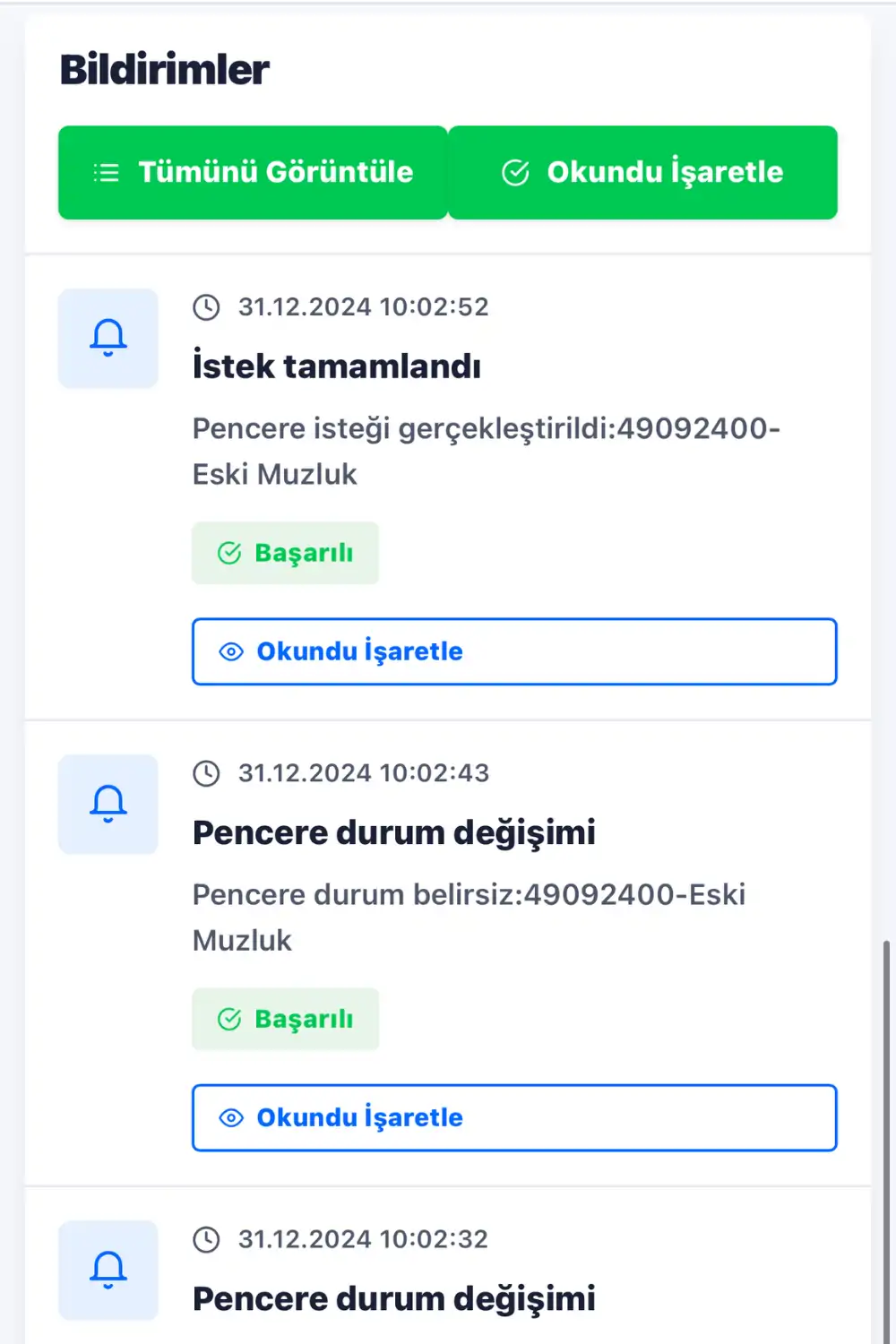The image size is (896, 1344).
Task: Click the bell icon beside İstek tamamlandı
Action: [108, 338]
